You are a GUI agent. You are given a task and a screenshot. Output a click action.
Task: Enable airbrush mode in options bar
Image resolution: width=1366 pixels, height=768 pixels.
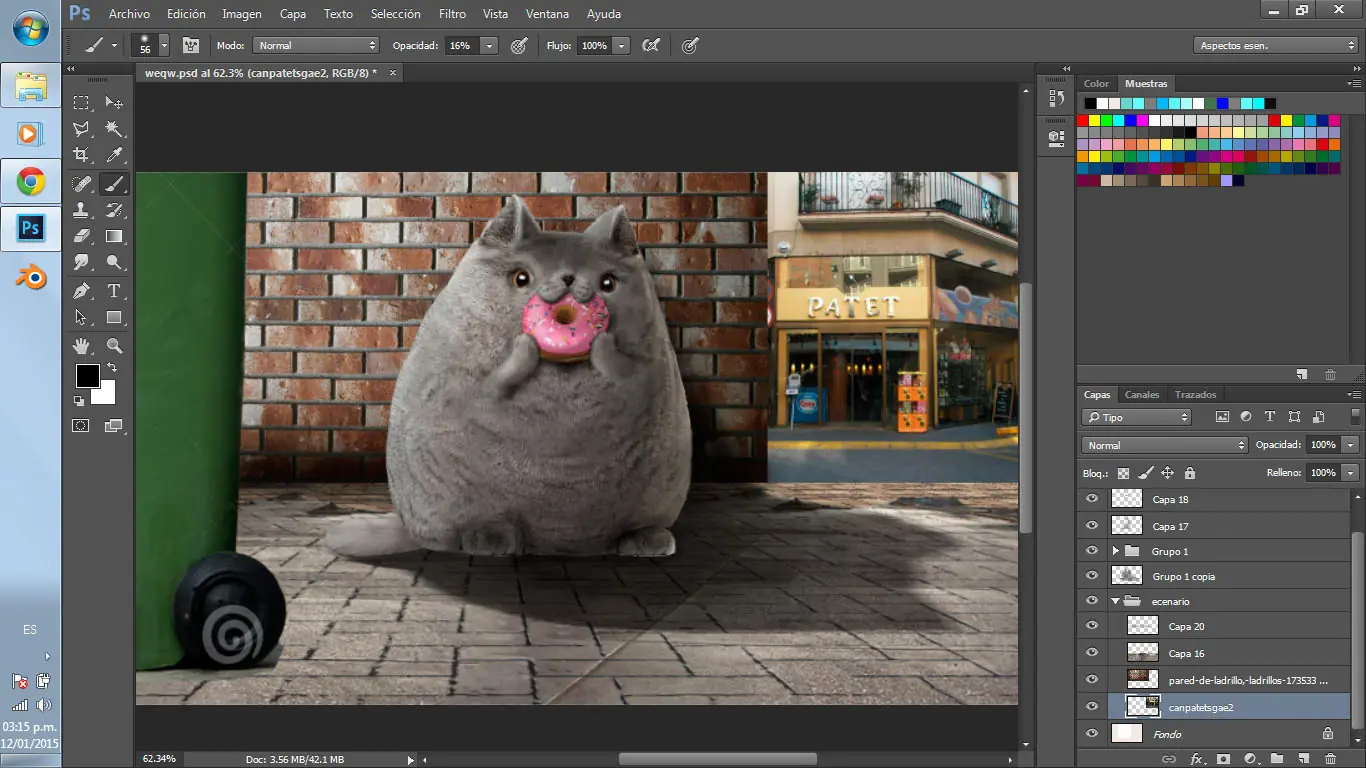coord(651,46)
